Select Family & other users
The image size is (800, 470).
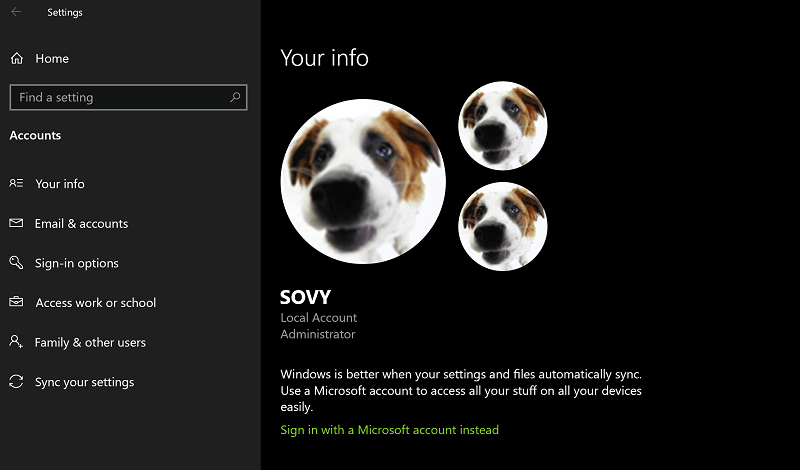[90, 342]
